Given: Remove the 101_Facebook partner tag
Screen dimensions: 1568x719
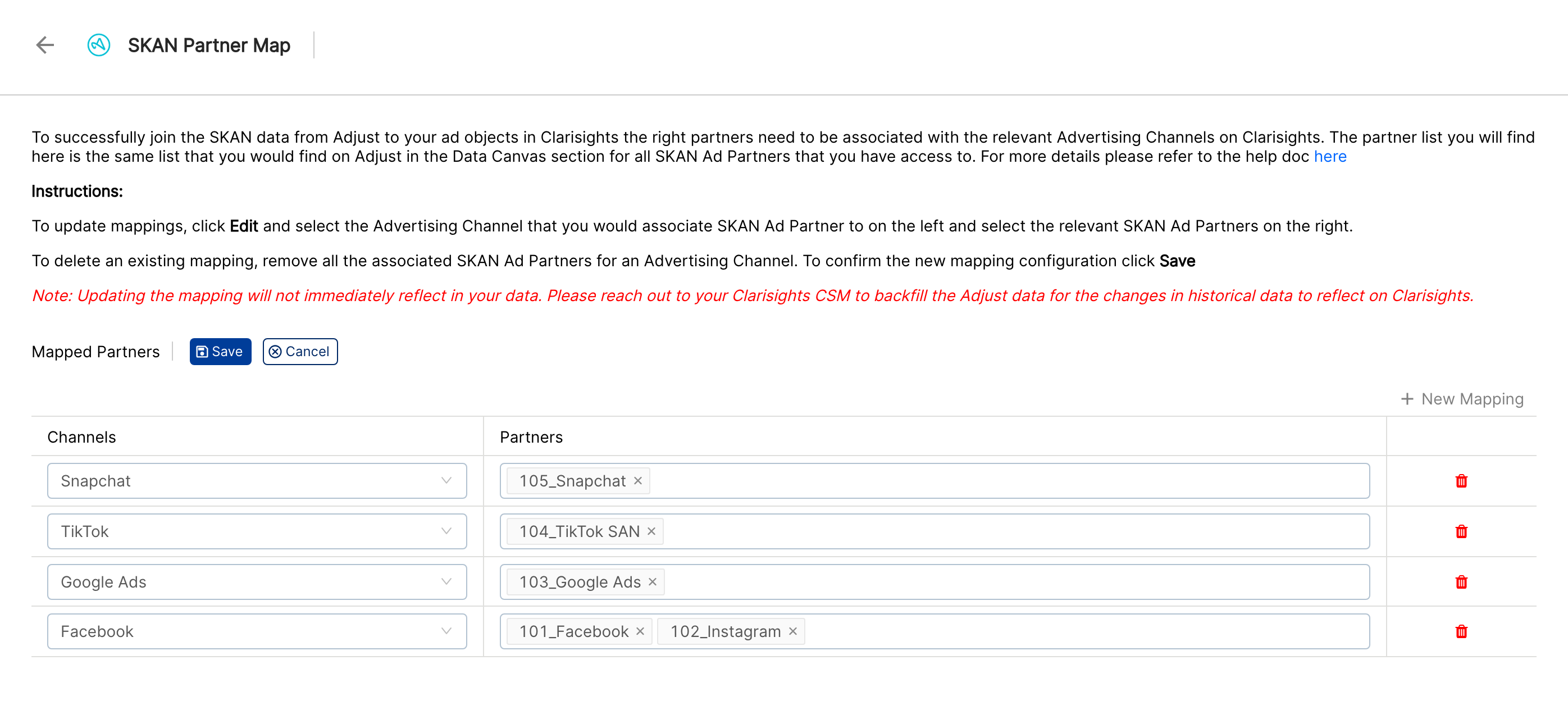Looking at the screenshot, I should [640, 631].
